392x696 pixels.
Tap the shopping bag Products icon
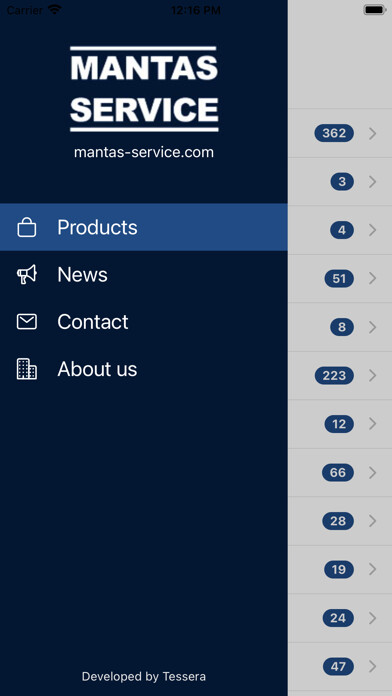[27, 227]
